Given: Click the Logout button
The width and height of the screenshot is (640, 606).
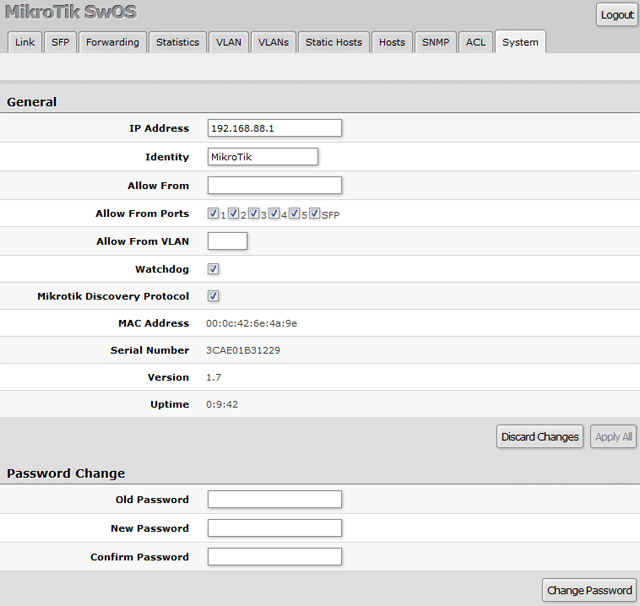Looking at the screenshot, I should (x=617, y=15).
